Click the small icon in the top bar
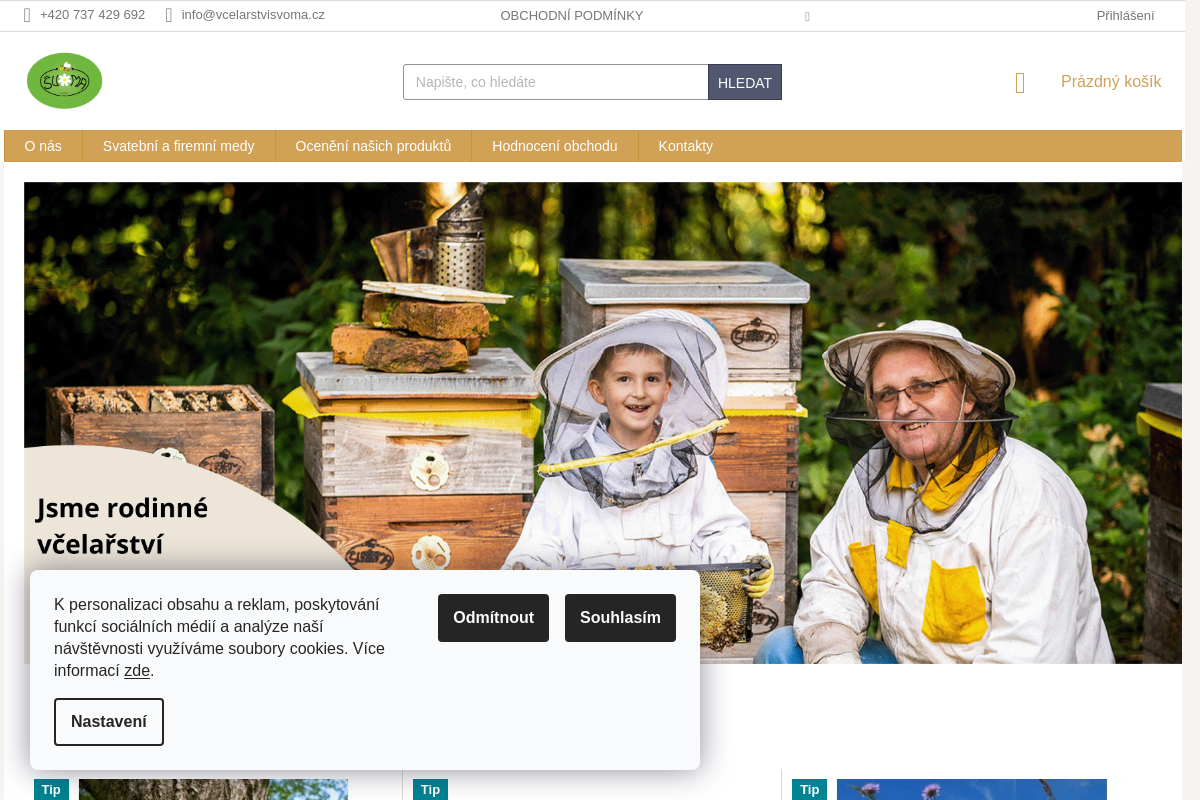 point(807,16)
